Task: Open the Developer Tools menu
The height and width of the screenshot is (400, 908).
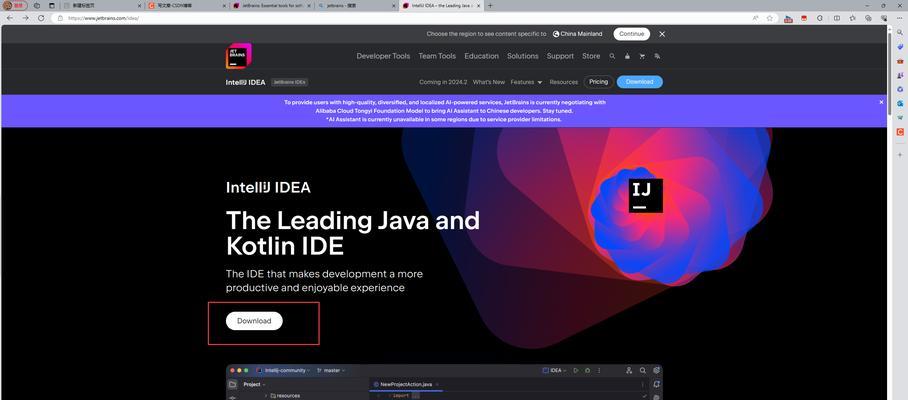Action: coord(383,56)
